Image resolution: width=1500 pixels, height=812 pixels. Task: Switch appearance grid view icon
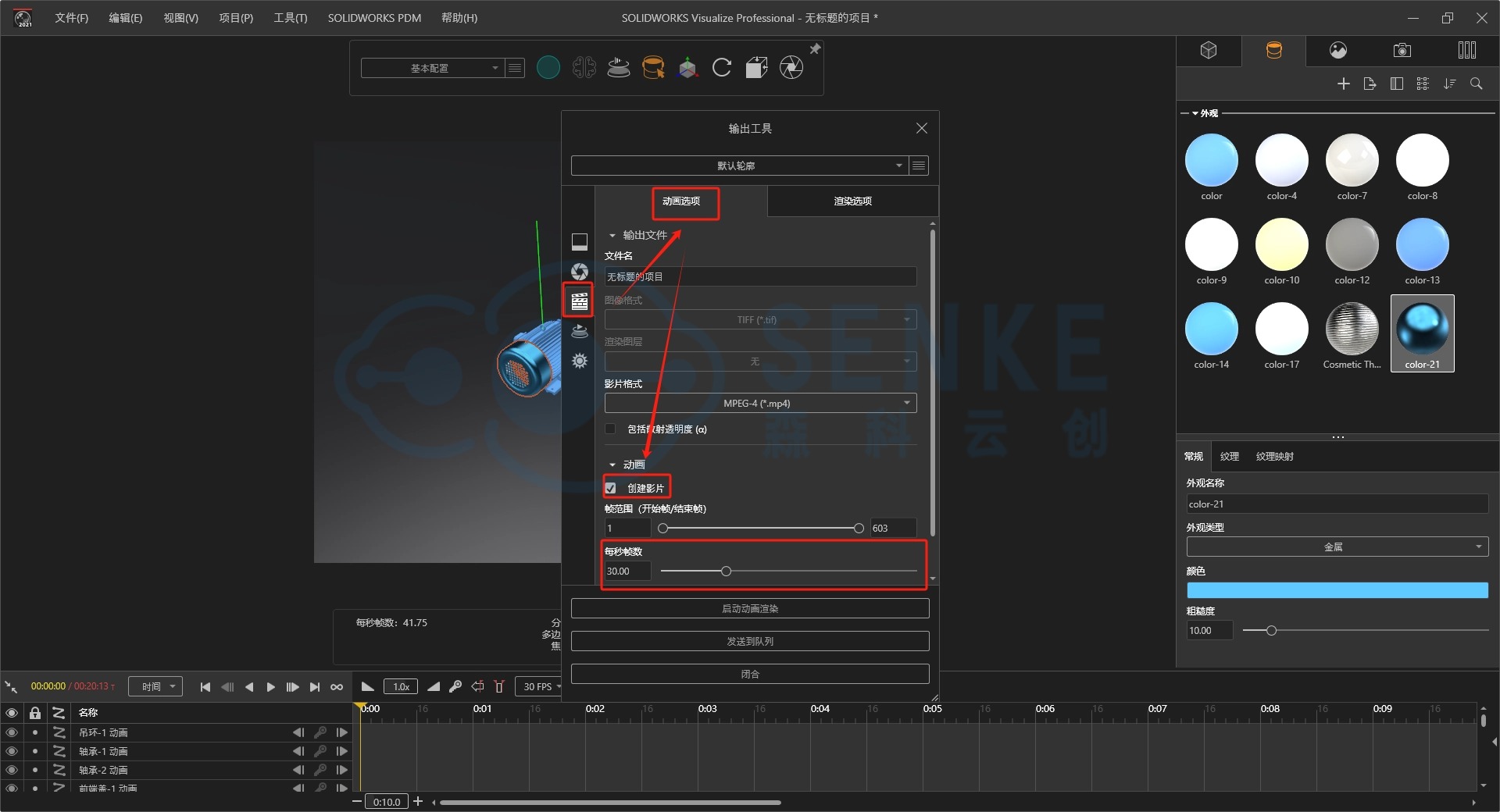[1423, 84]
